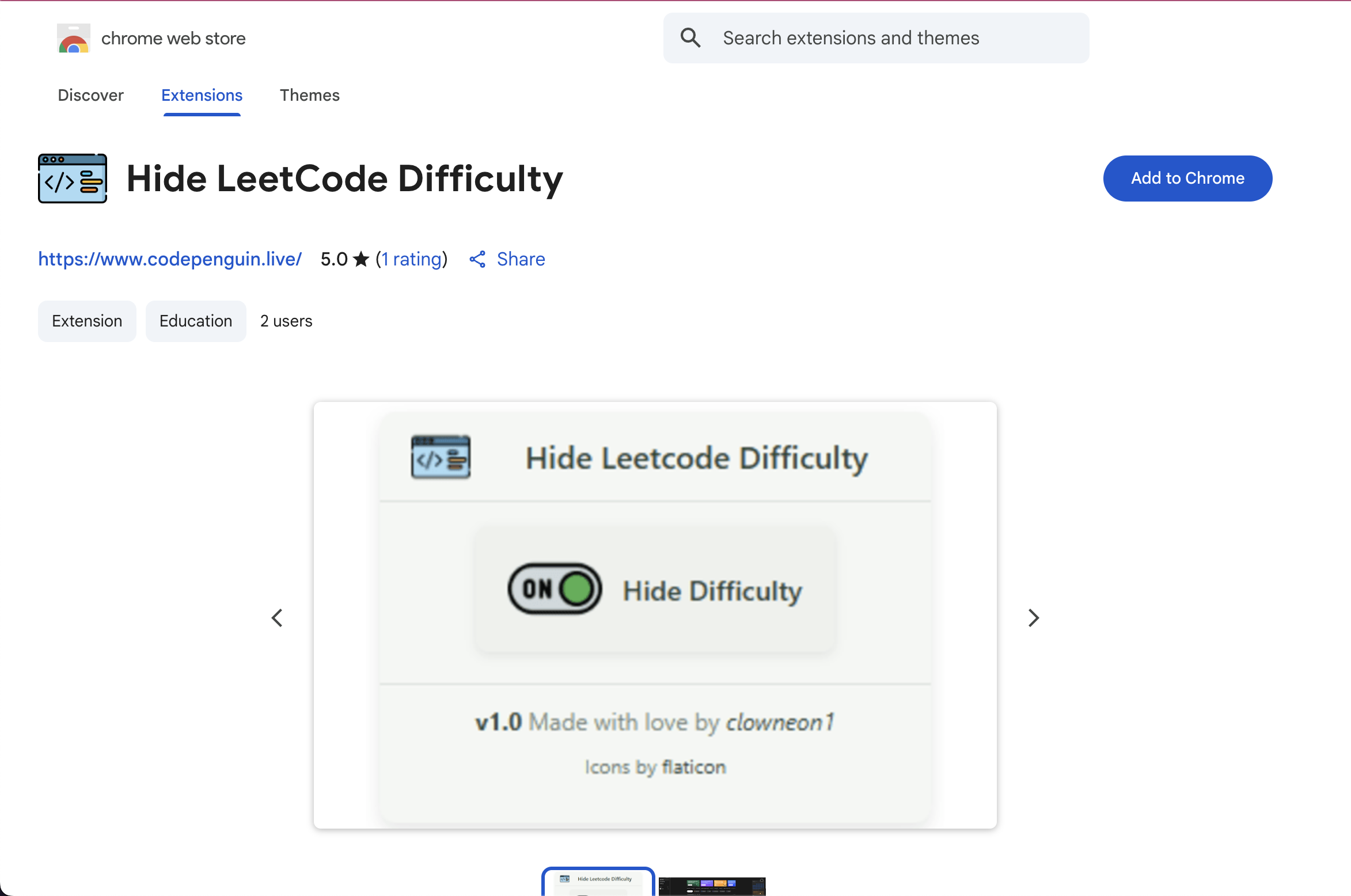The height and width of the screenshot is (896, 1351).
Task: Click the Extensions tab underline indicator
Action: 202,116
